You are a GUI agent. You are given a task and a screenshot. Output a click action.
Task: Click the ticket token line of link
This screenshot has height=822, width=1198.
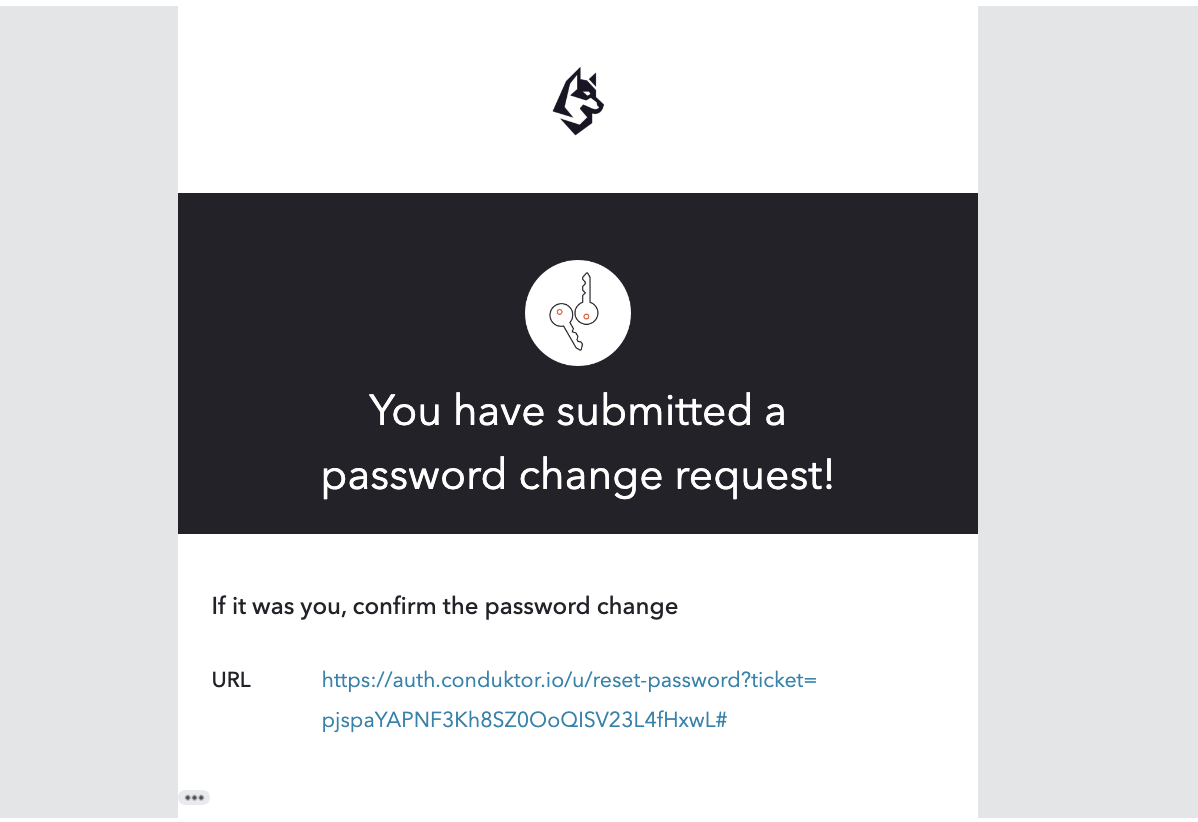tap(524, 720)
